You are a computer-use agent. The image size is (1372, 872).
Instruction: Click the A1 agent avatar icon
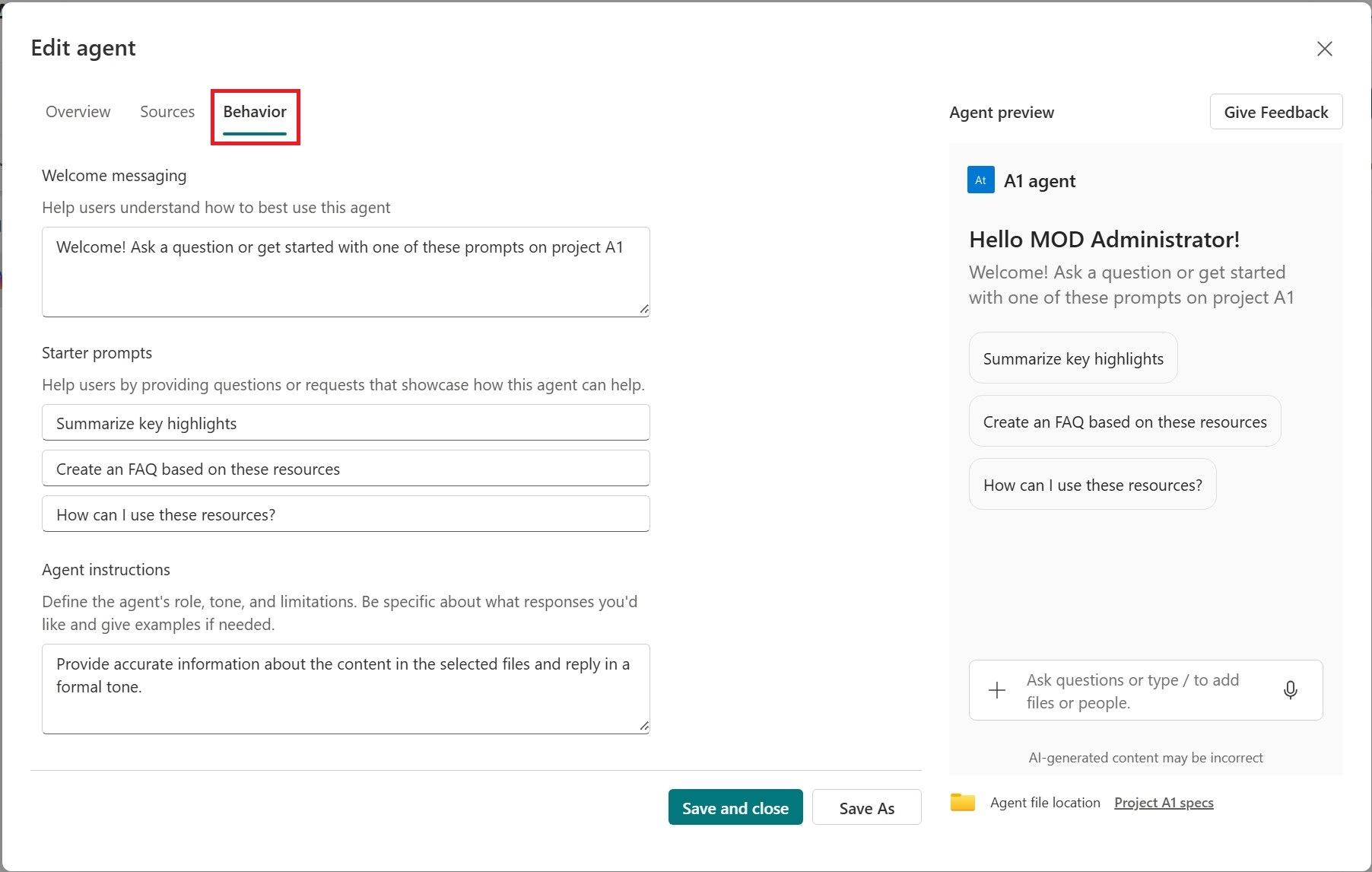(x=980, y=180)
